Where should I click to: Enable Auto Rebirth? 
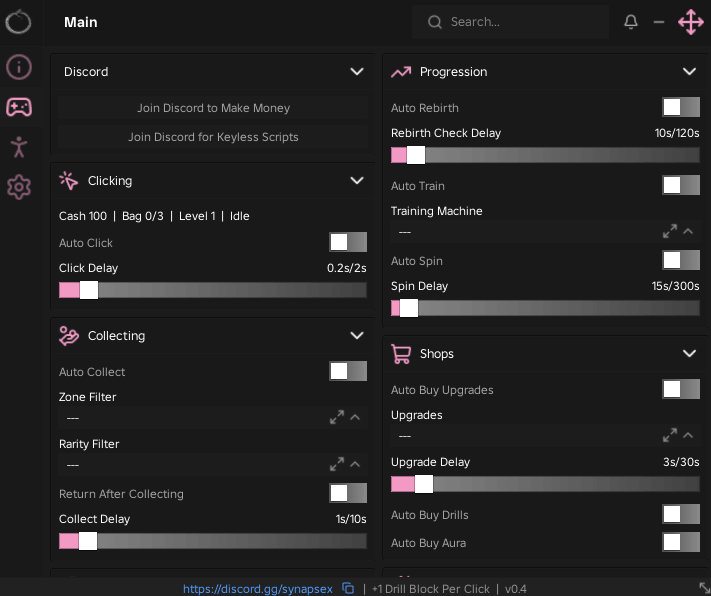[x=681, y=107]
